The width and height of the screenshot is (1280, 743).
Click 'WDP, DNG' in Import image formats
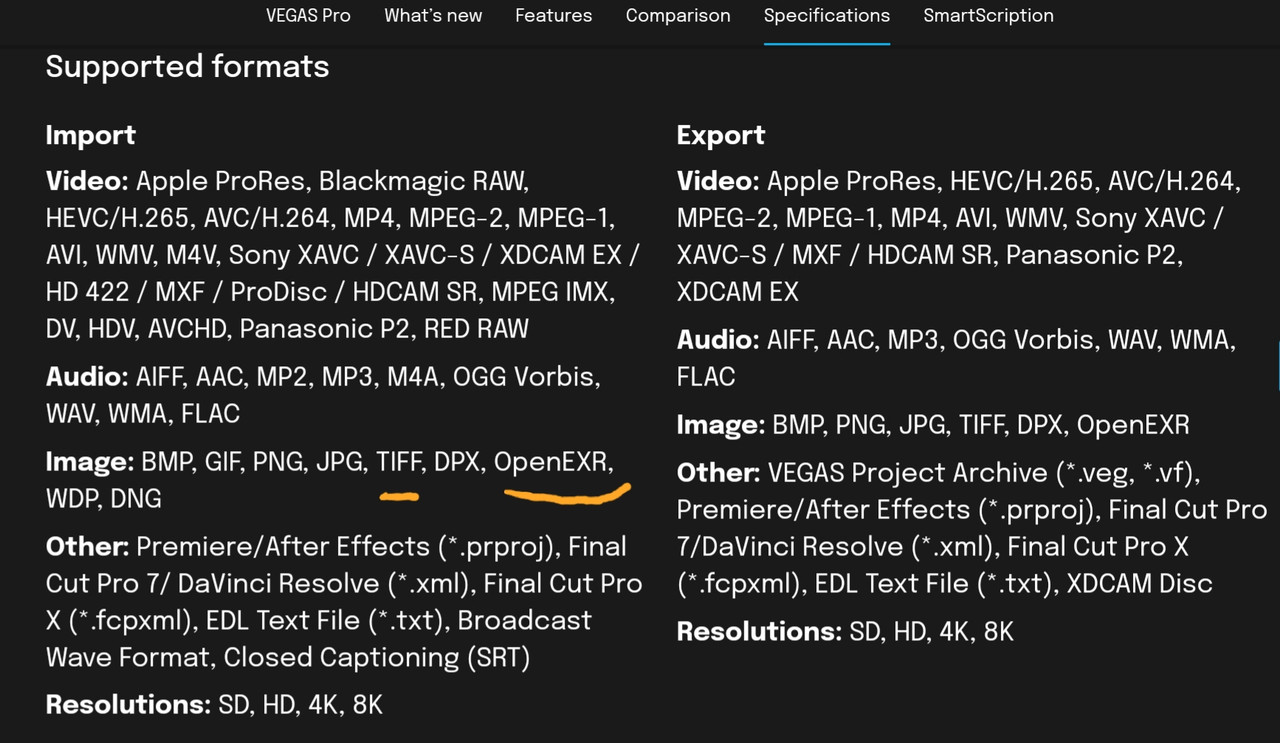point(104,499)
